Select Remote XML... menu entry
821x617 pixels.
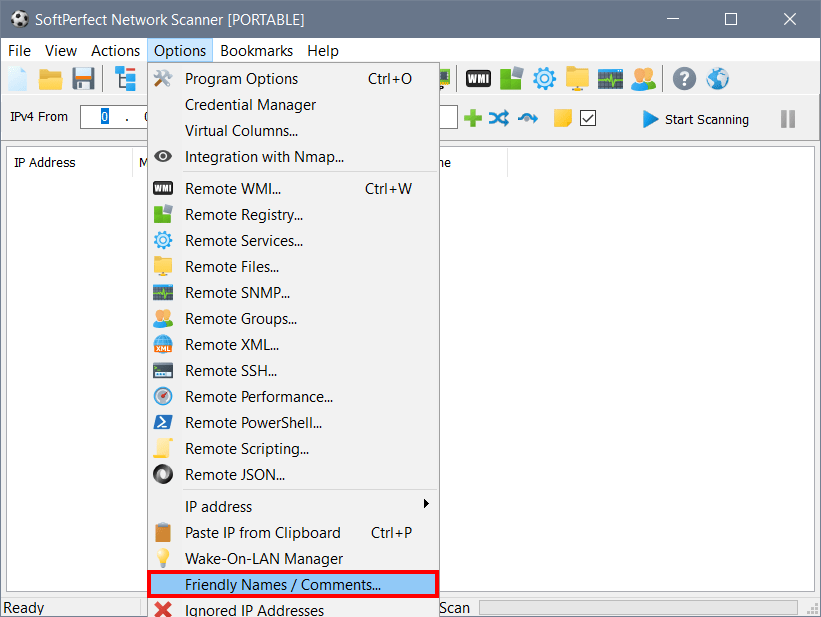[293, 345]
